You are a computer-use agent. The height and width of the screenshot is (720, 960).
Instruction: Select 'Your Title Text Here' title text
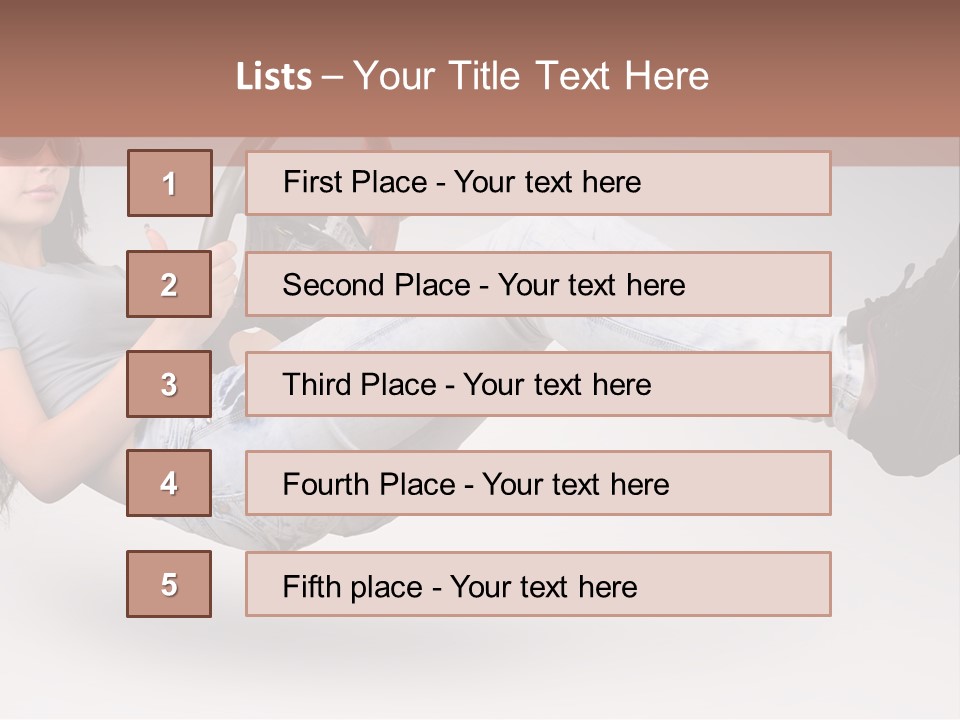pos(531,77)
